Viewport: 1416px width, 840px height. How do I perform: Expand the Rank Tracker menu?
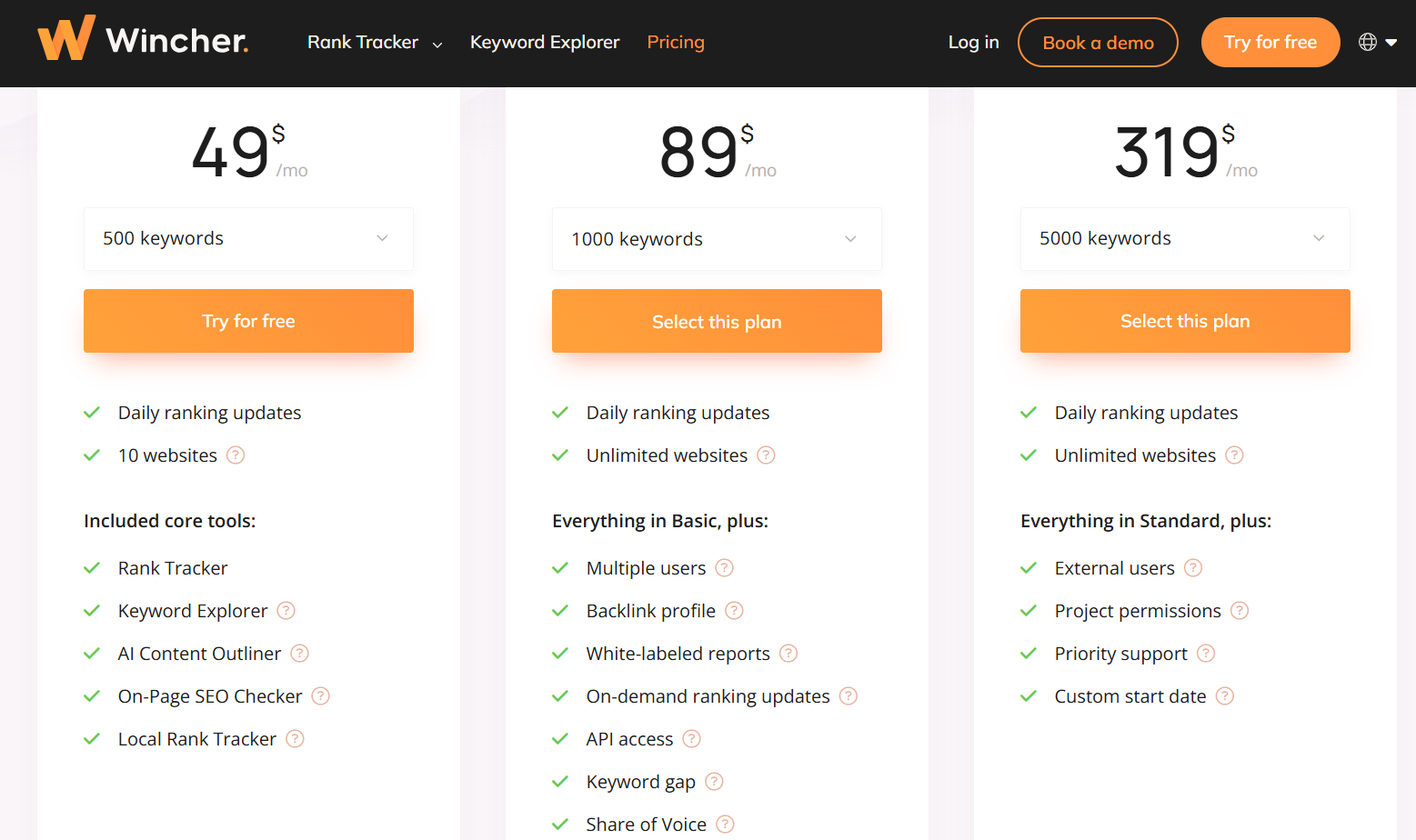374,43
